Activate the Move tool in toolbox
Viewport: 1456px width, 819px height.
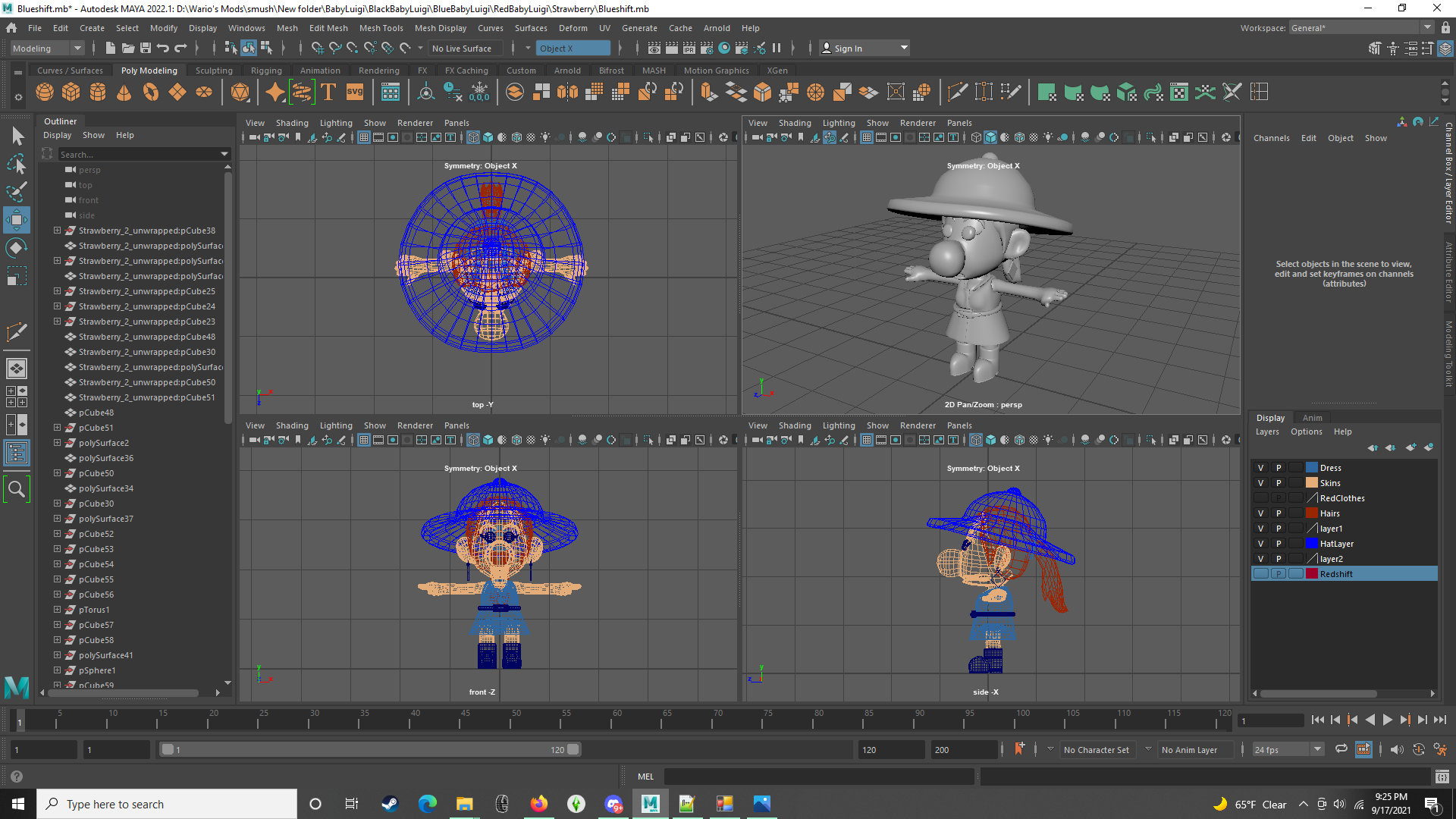pos(17,220)
